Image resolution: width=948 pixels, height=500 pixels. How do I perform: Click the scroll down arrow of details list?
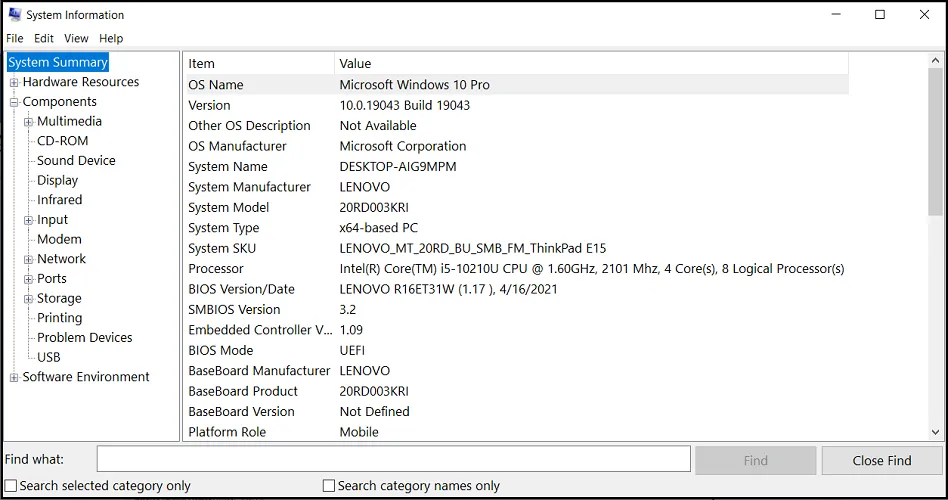pyautogui.click(x=935, y=432)
